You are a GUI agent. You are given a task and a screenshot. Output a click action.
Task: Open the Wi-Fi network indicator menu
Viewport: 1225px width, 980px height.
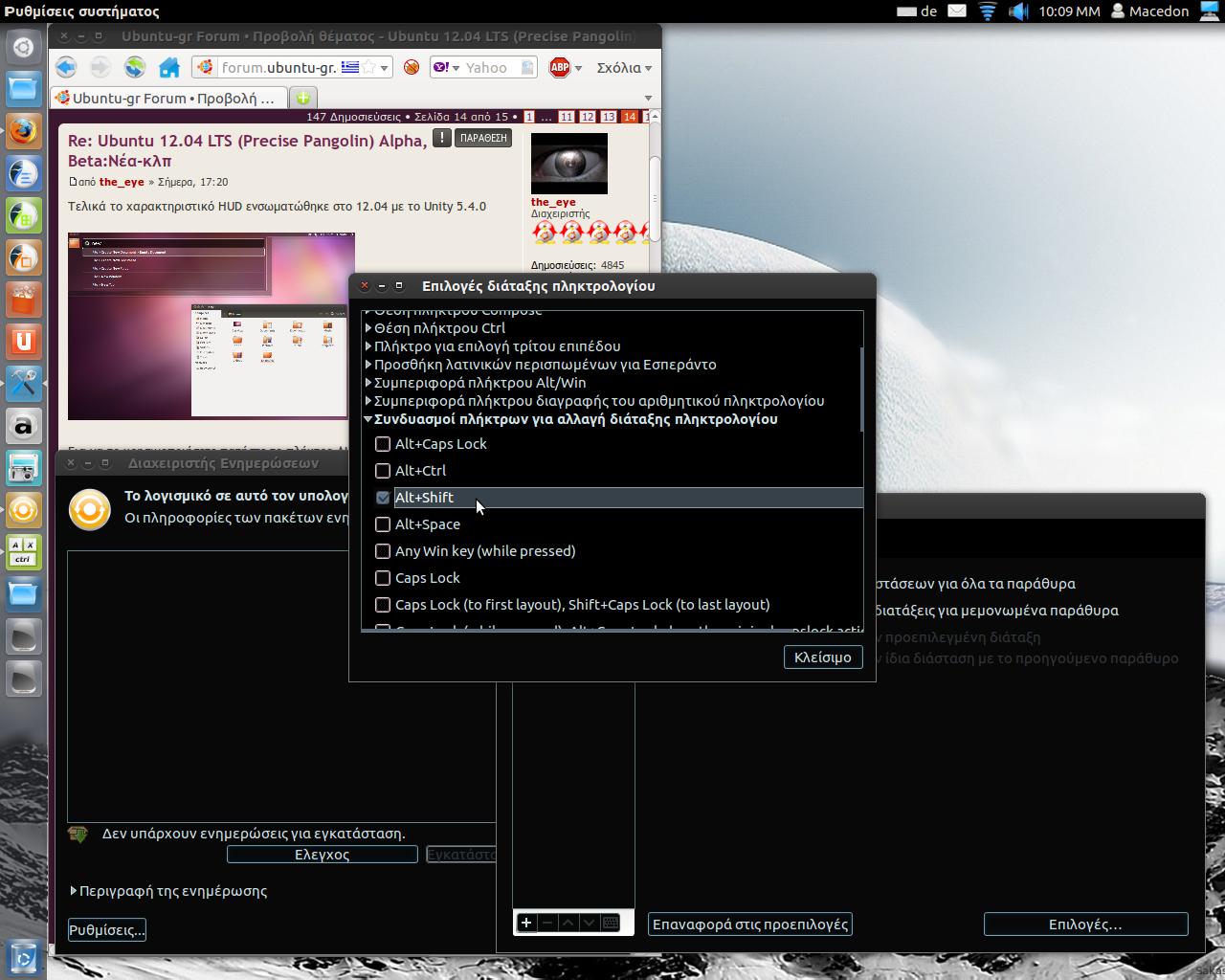tap(988, 11)
